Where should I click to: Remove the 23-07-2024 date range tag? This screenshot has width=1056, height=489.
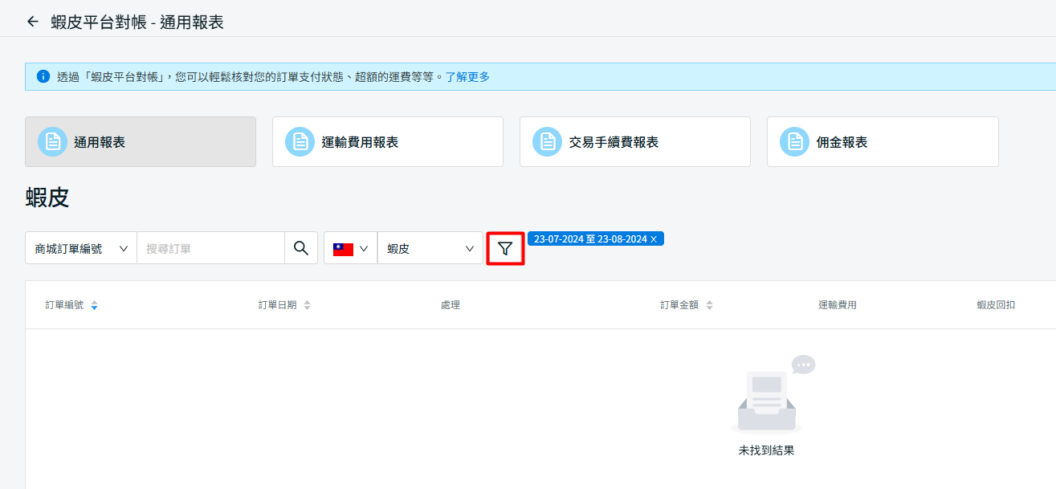coord(654,240)
